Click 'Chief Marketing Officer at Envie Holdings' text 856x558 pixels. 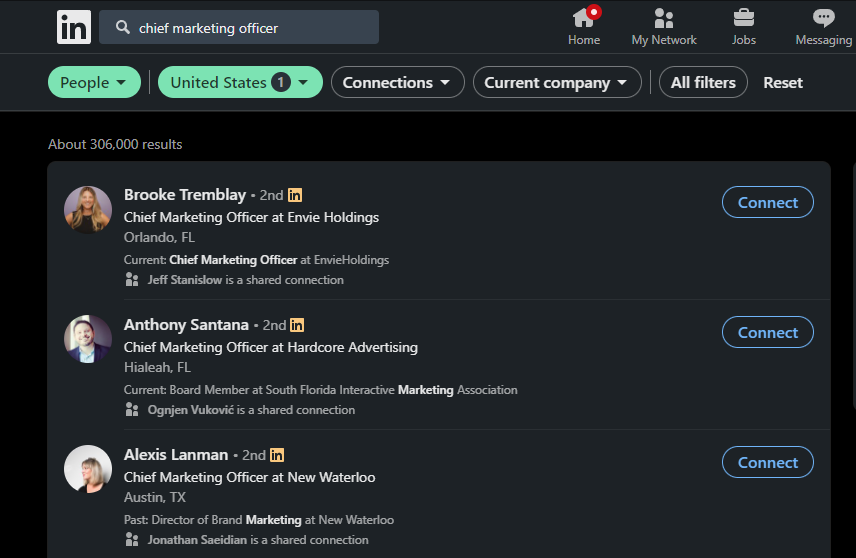251,217
